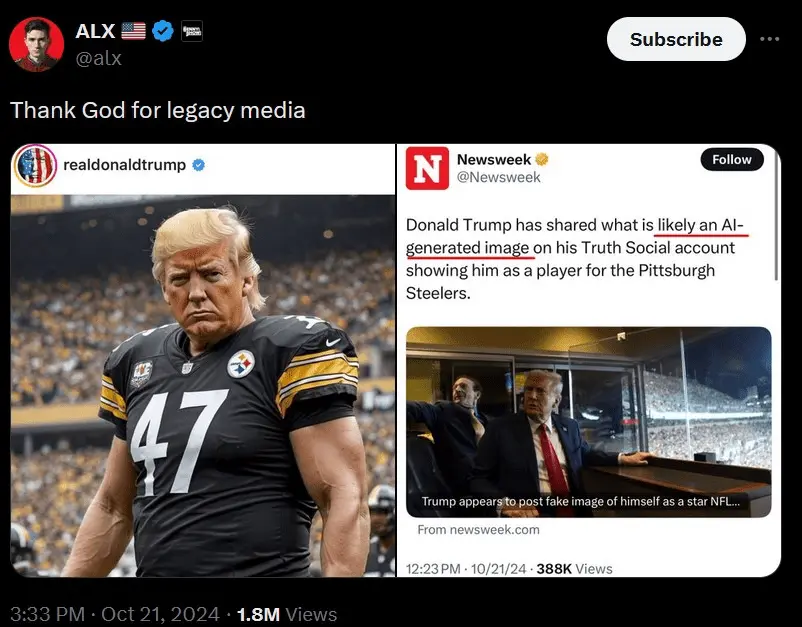The image size is (802, 627).
Task: Open the @Newsweek handle
Action: (498, 177)
